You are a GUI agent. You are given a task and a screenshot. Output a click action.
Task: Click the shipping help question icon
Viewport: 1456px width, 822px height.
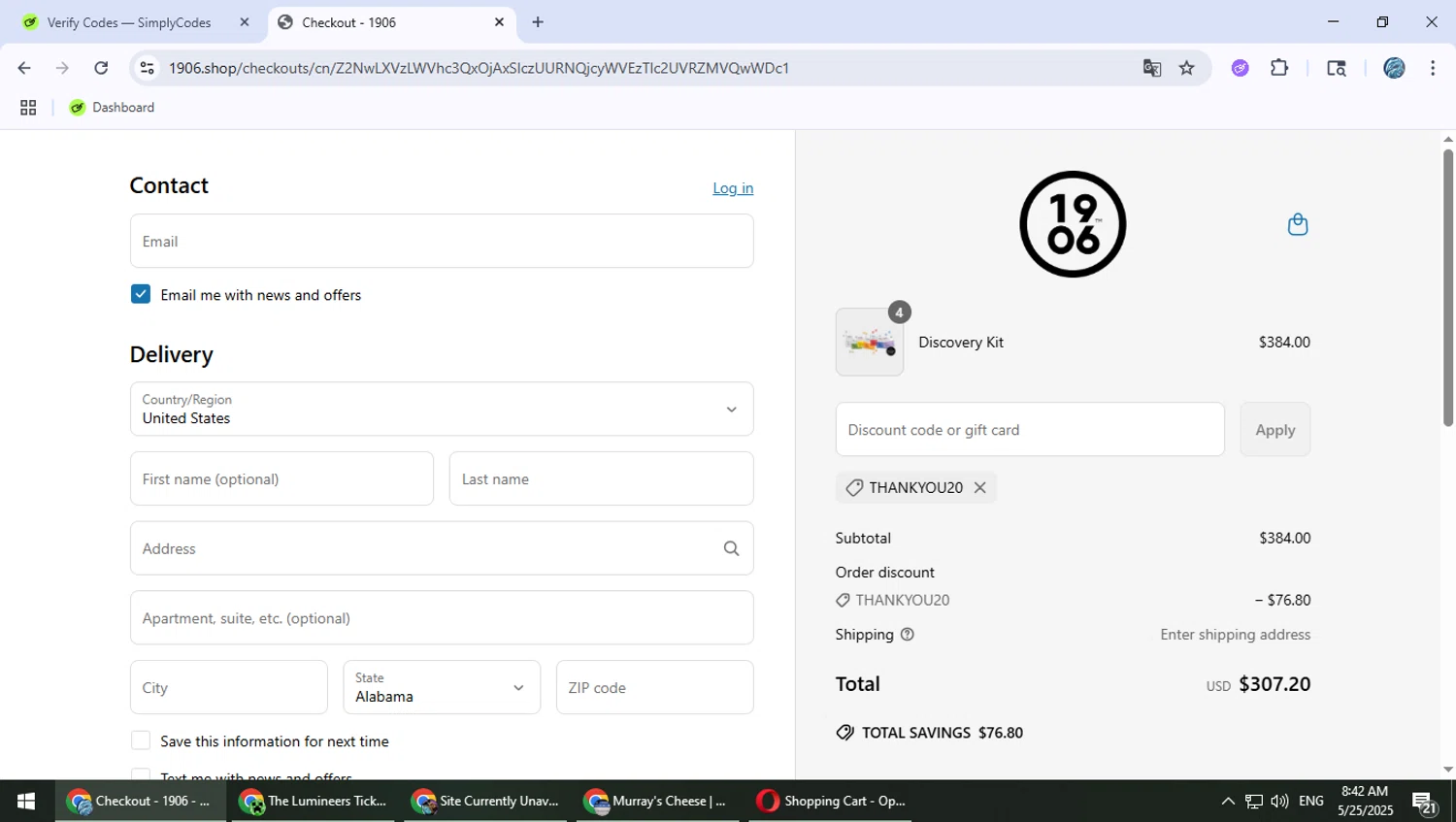pyautogui.click(x=908, y=635)
